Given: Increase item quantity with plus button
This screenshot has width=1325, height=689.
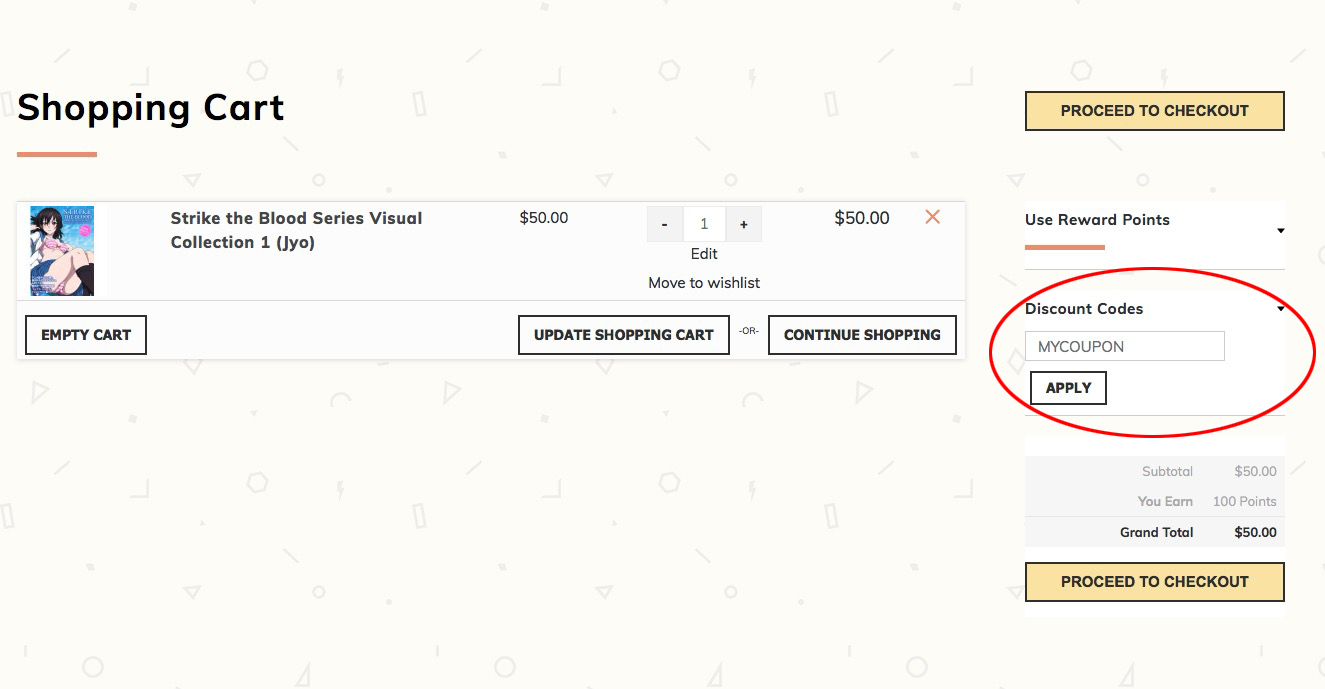Looking at the screenshot, I should 743,225.
